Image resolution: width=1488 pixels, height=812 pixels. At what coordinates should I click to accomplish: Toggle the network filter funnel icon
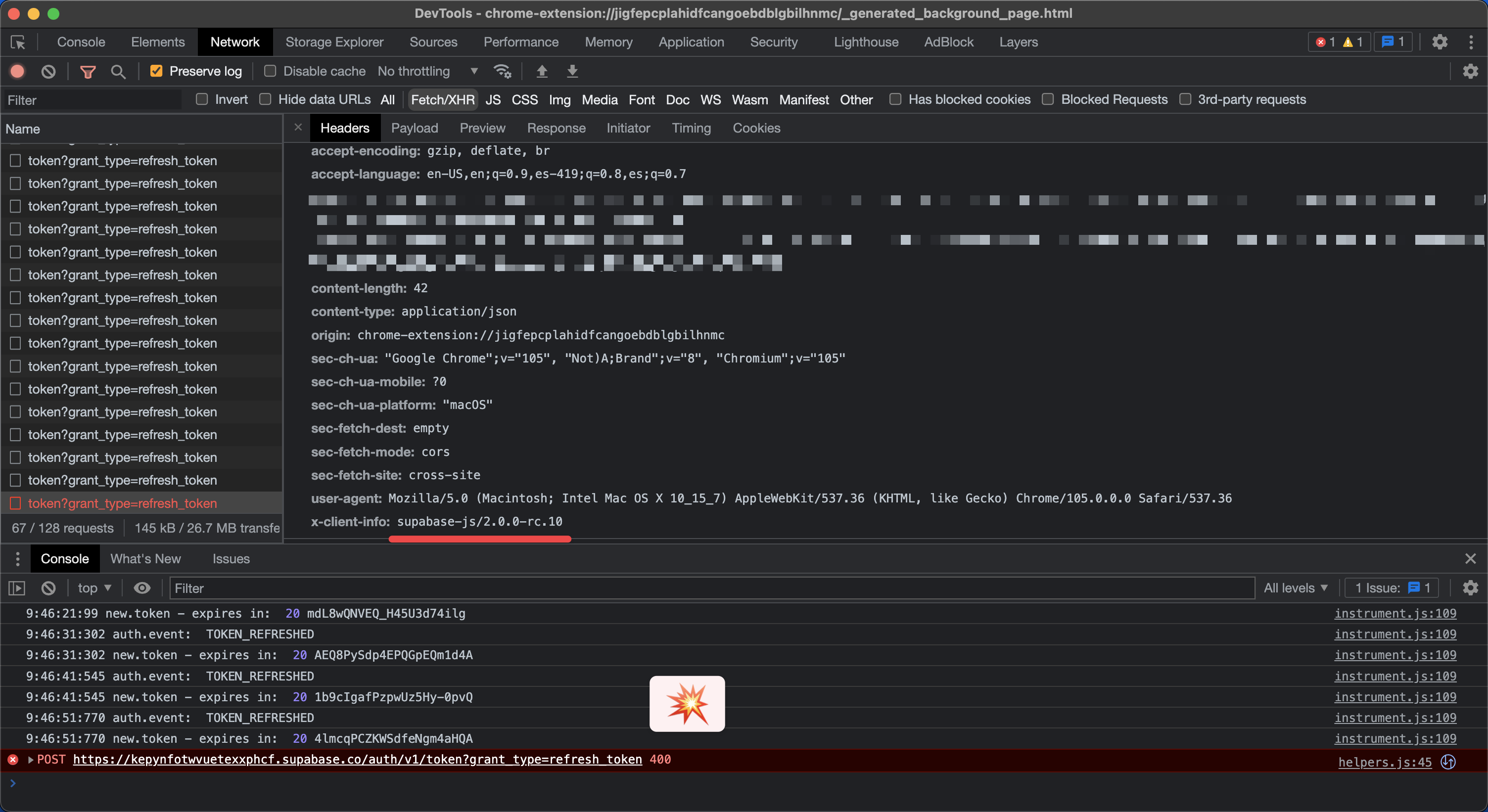coord(88,72)
